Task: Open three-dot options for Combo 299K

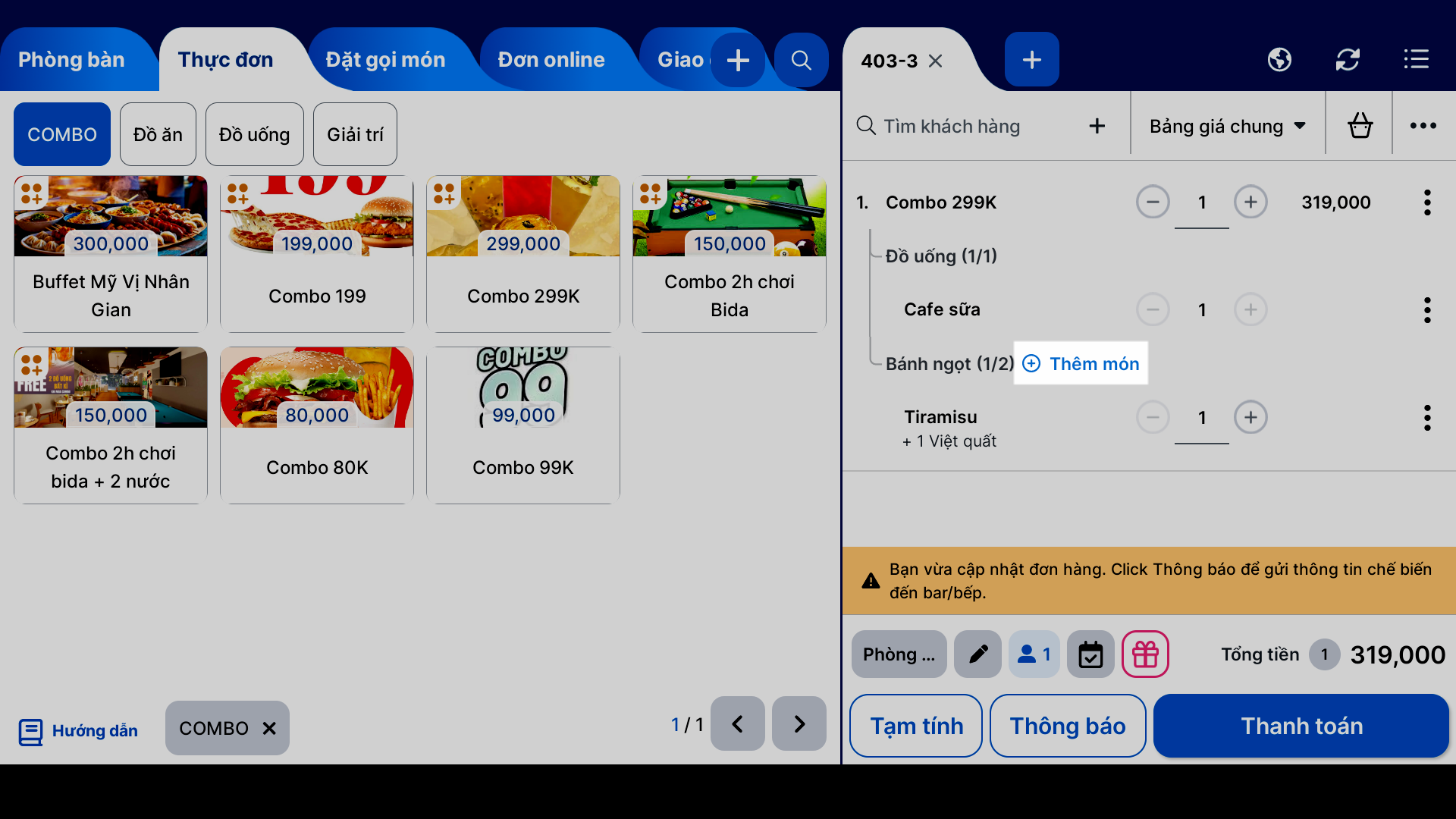Action: tap(1426, 202)
